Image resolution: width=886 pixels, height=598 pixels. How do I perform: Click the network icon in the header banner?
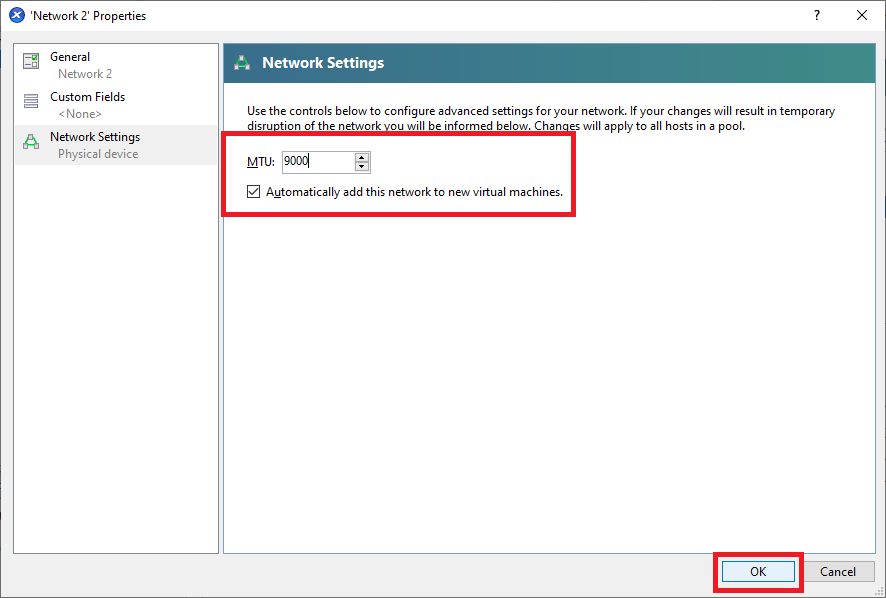[242, 63]
